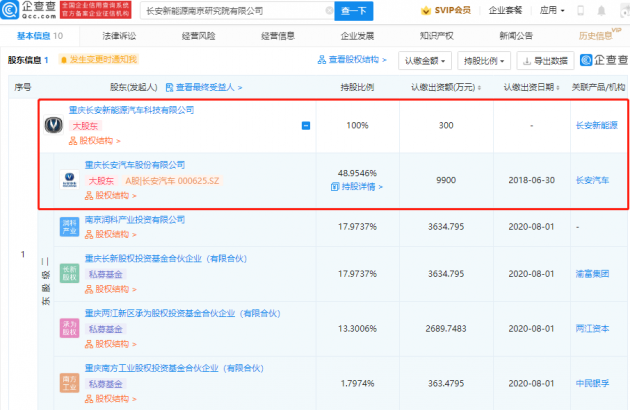
Task: Open 股权结构 under 重庆两江新区承为
Action: coord(111,344)
